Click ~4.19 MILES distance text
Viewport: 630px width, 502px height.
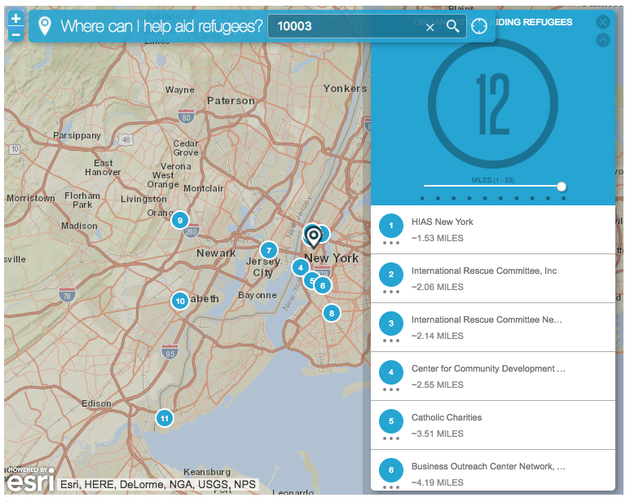click(437, 483)
